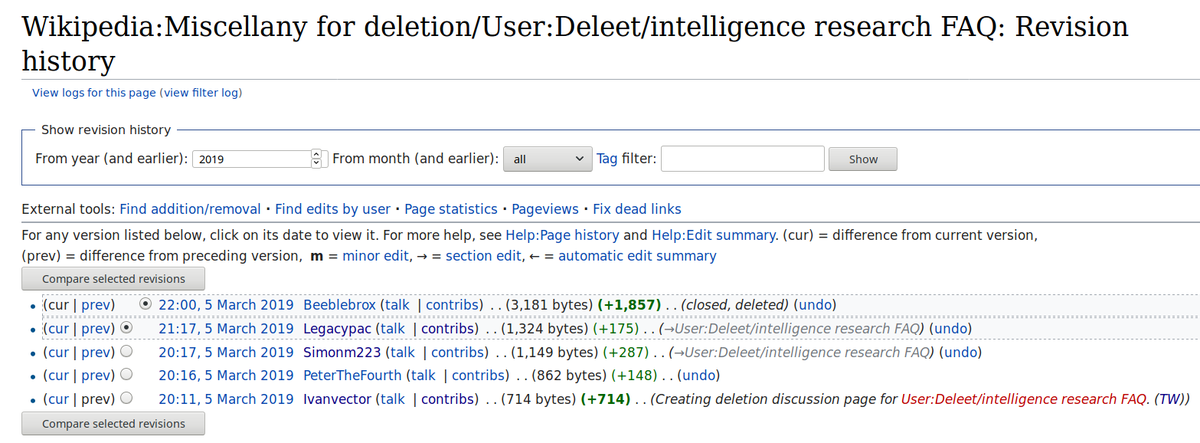Open the 'Find addition/removal' external tool
1200x443 pixels.
coord(190,209)
